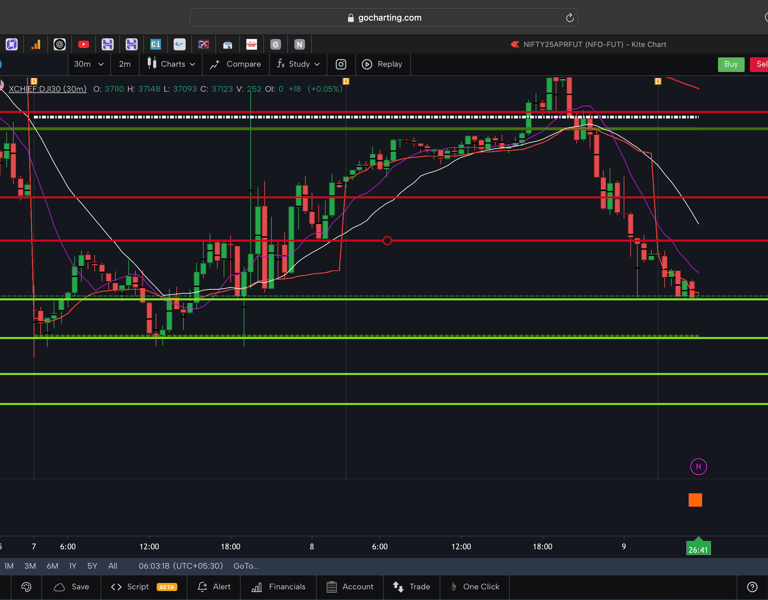
Task: Select the 1M range tab
Action: (x=9, y=566)
